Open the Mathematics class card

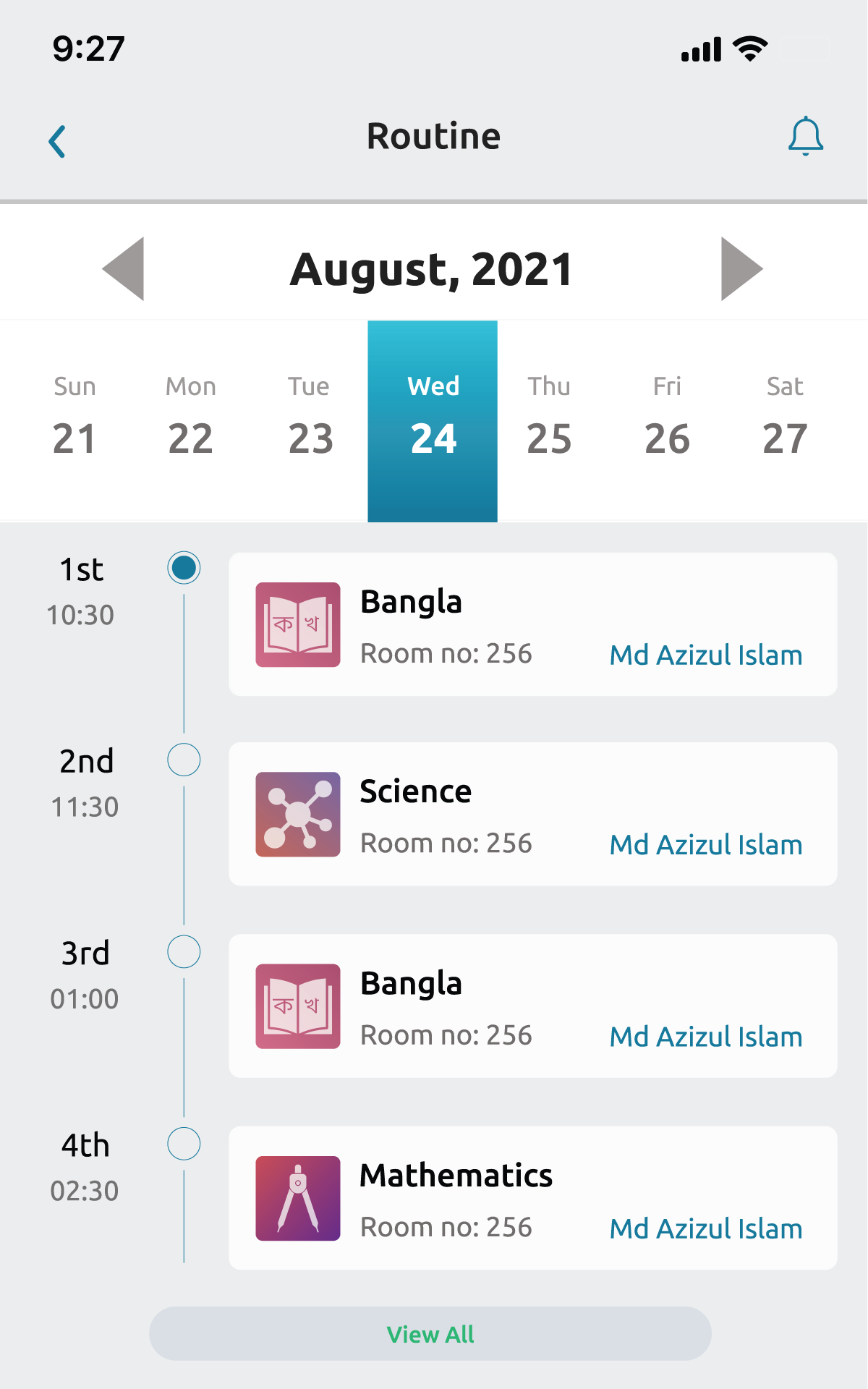click(x=532, y=1197)
